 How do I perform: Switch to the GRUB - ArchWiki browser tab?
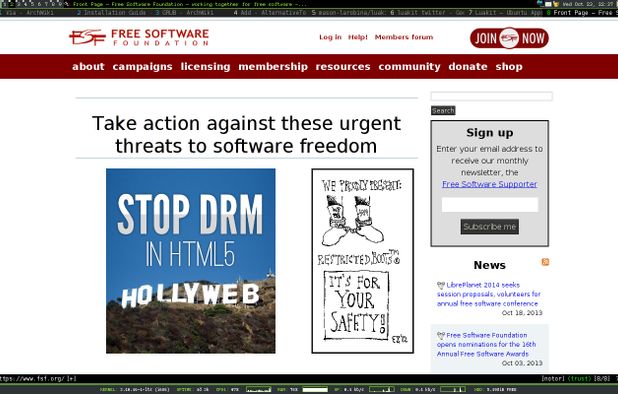(184, 13)
